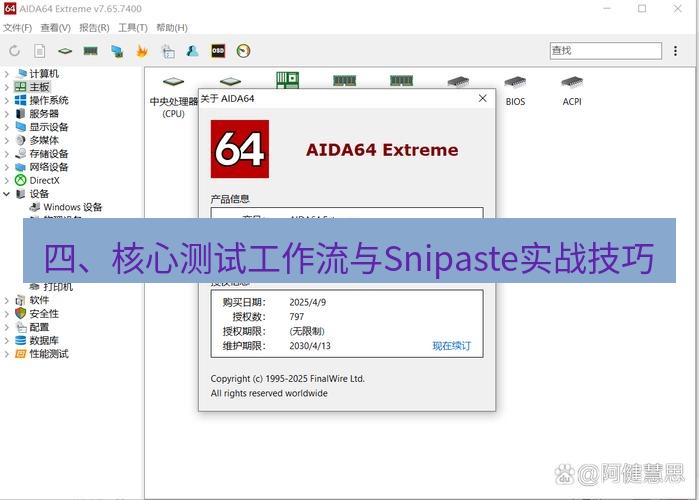Click the network monitor toolbar icon
699x500 pixels.
(x=117, y=51)
